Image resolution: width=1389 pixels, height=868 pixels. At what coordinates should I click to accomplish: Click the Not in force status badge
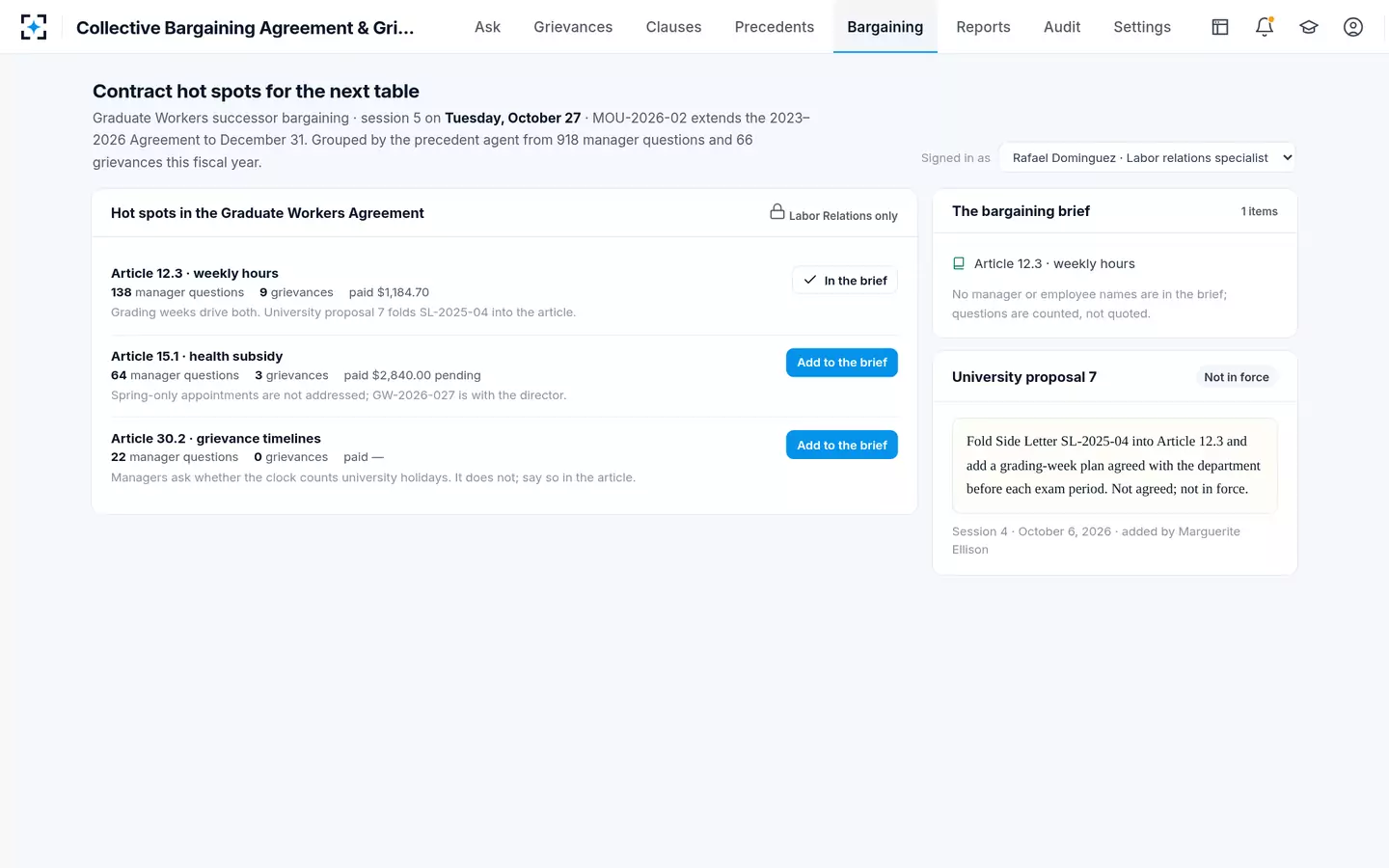pyautogui.click(x=1237, y=377)
